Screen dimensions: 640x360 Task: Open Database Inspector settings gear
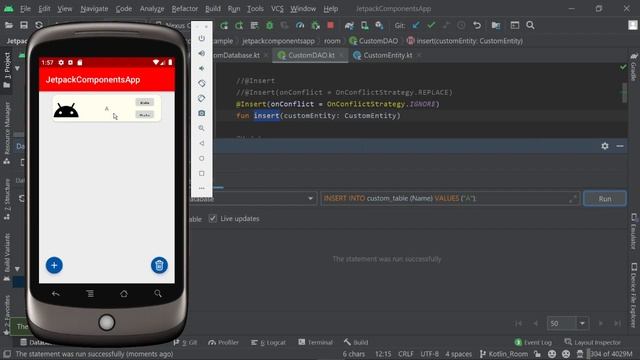point(605,146)
